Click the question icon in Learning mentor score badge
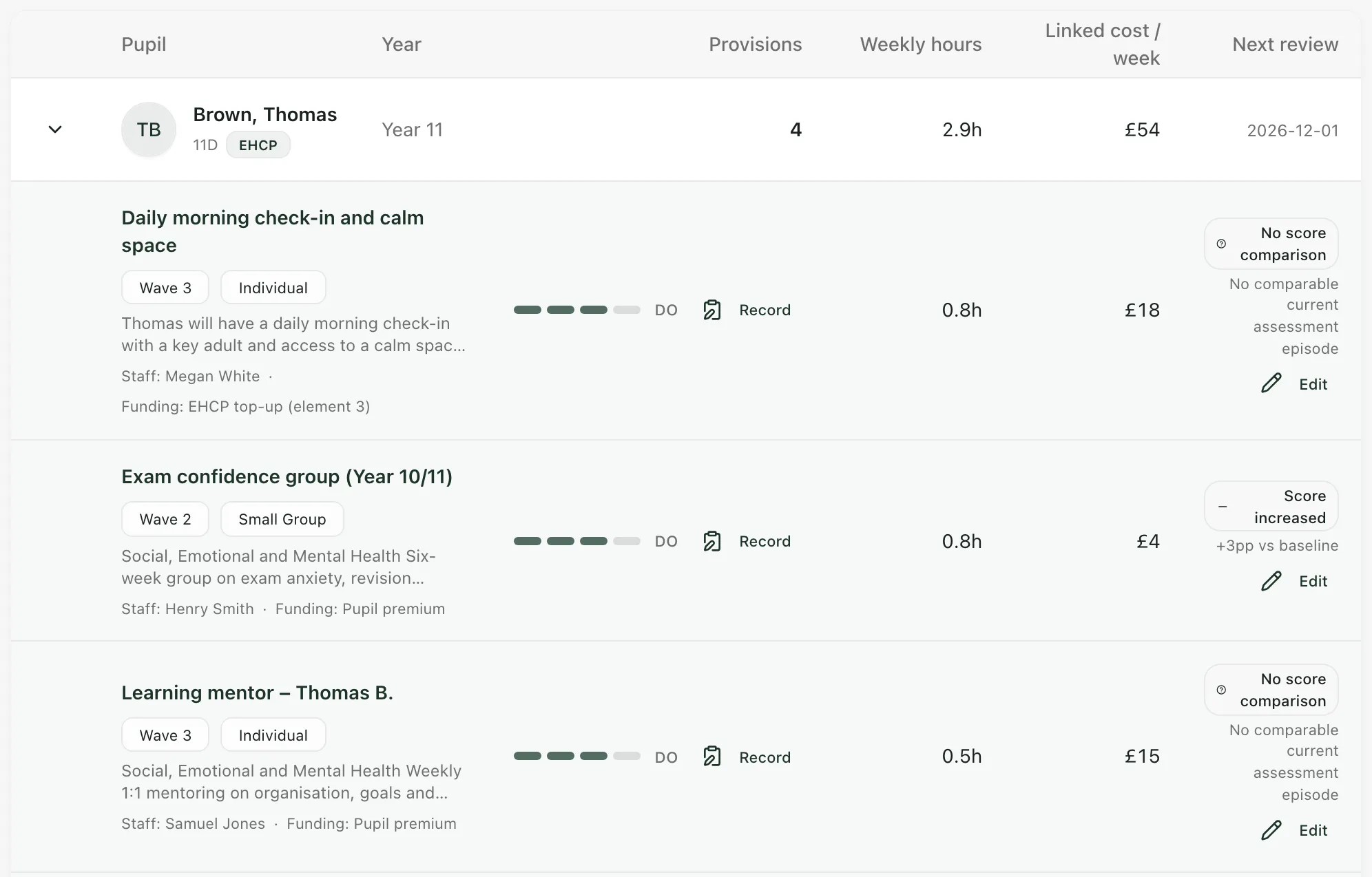1372x877 pixels. pyautogui.click(x=1221, y=690)
